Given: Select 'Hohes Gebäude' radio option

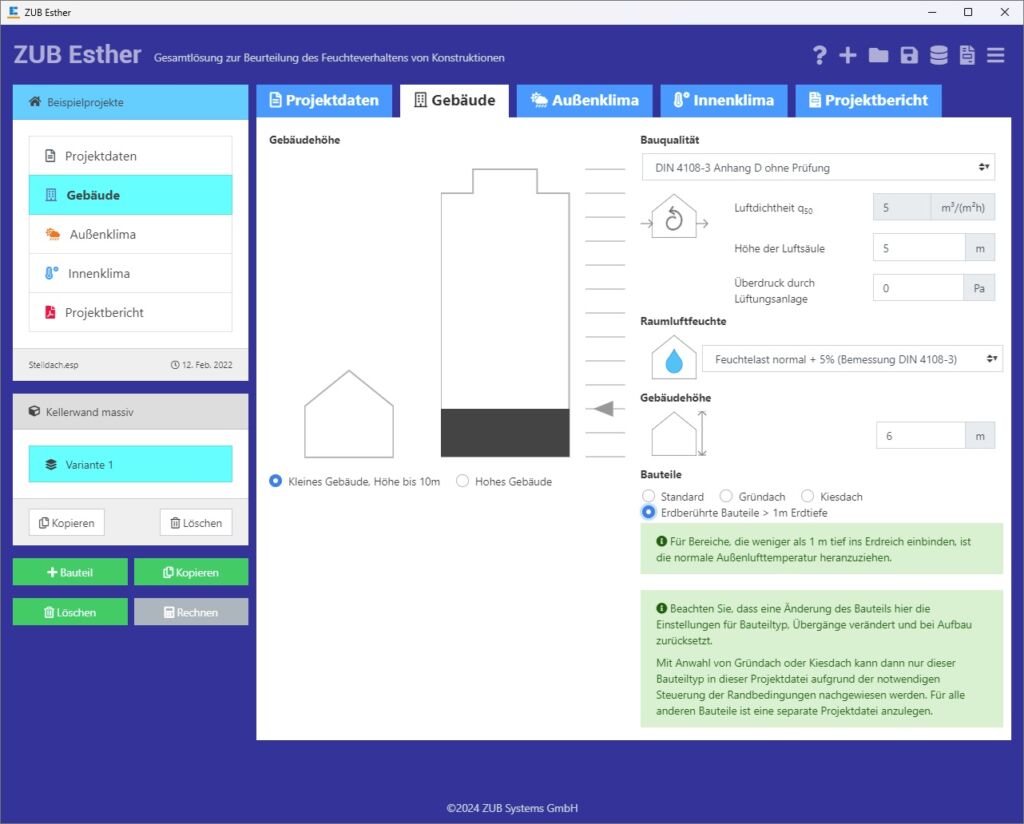Looking at the screenshot, I should [x=463, y=481].
